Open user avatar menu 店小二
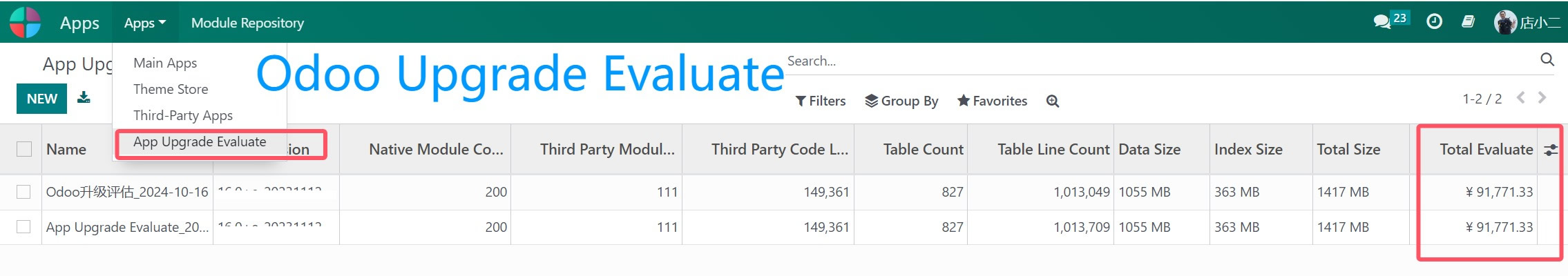This screenshot has width=1568, height=276. click(x=1527, y=22)
